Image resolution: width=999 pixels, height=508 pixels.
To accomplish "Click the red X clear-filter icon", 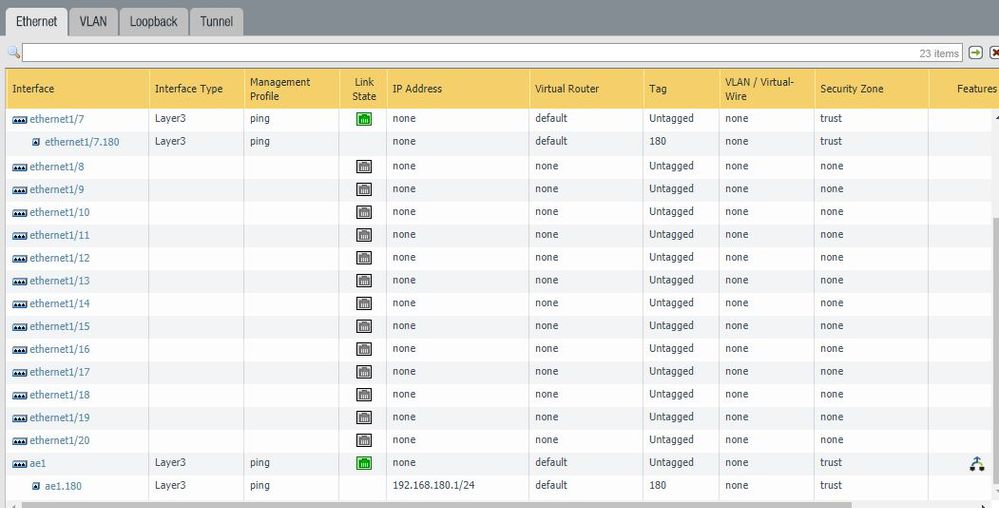I will tap(994, 53).
